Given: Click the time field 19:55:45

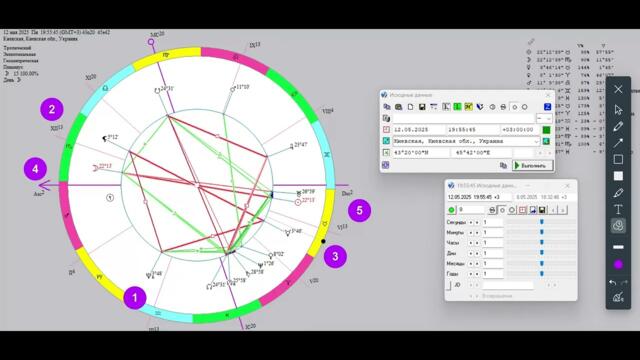Looking at the screenshot, I should pos(473,129).
